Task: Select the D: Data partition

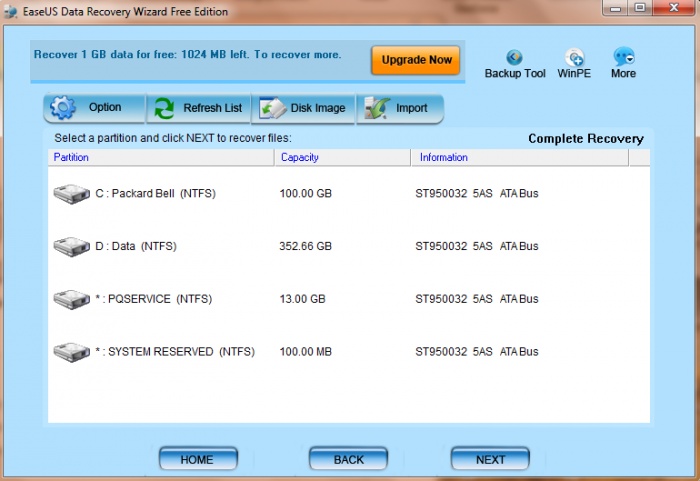Action: click(135, 246)
